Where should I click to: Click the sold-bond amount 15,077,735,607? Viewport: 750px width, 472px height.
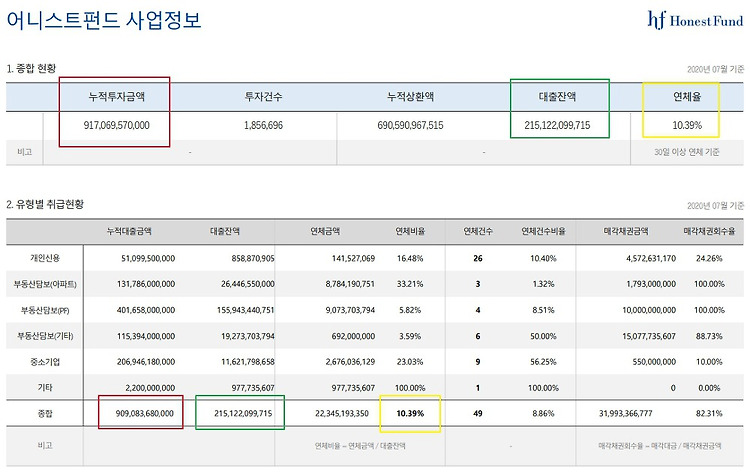click(649, 336)
